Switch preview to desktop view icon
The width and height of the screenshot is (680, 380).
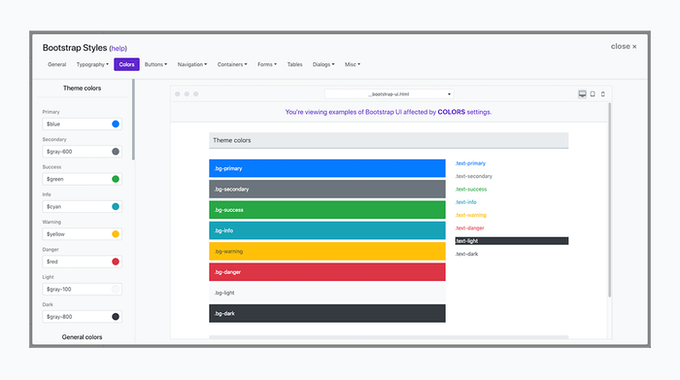pyautogui.click(x=582, y=94)
